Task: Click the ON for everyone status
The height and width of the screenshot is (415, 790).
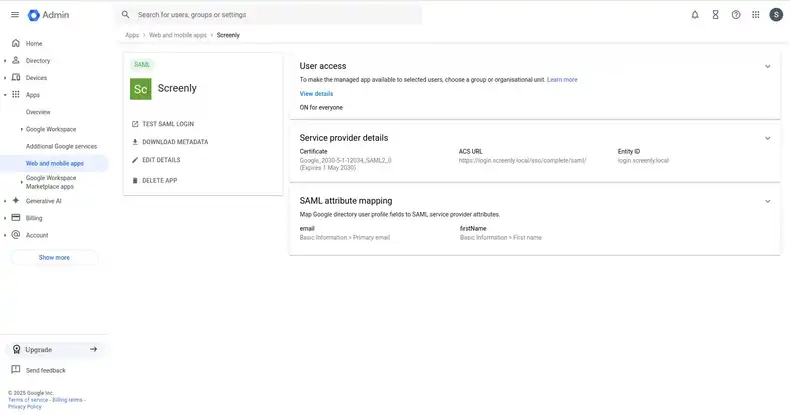Action: (x=321, y=108)
